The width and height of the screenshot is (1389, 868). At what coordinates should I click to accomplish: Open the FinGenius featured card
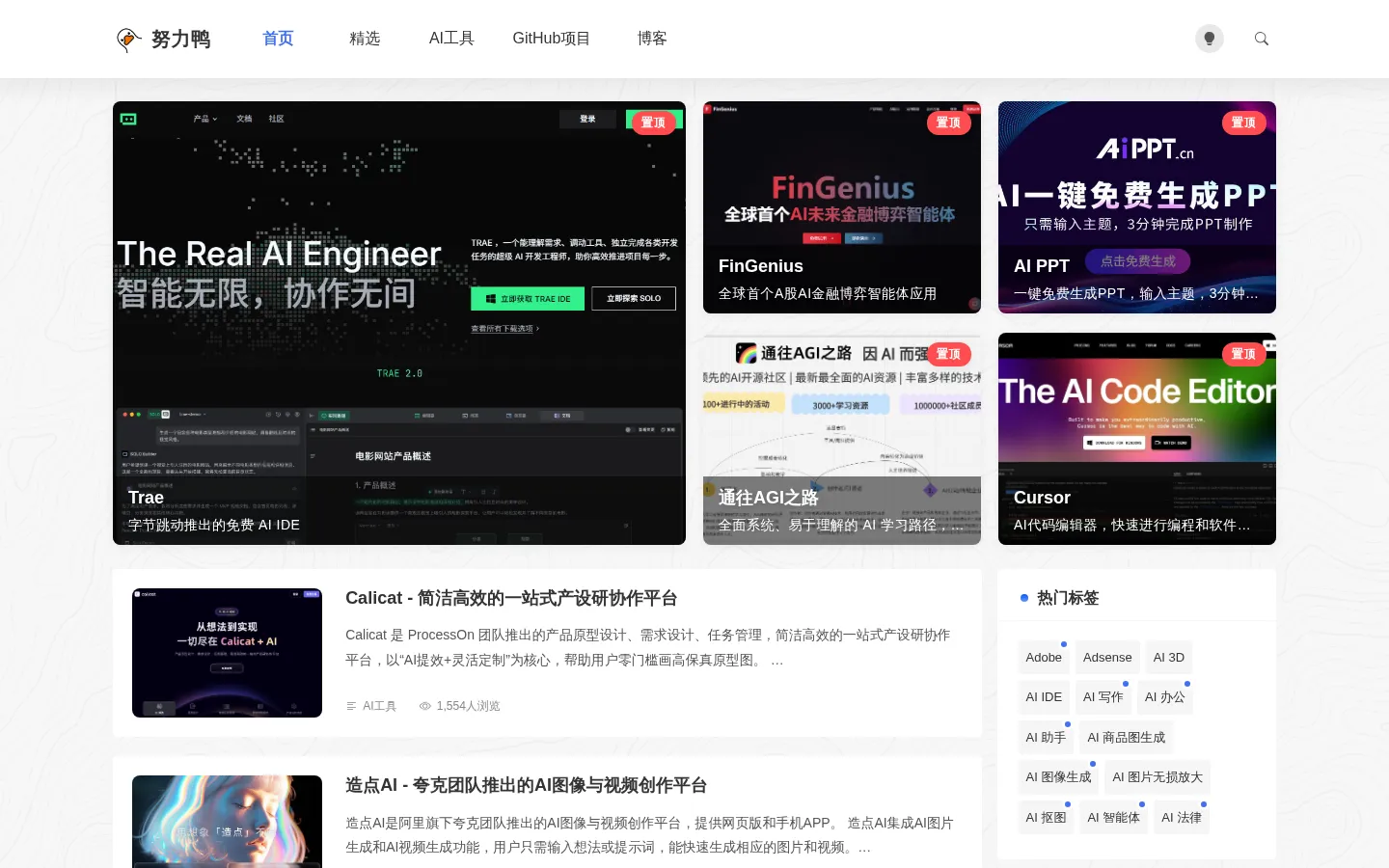(x=842, y=207)
